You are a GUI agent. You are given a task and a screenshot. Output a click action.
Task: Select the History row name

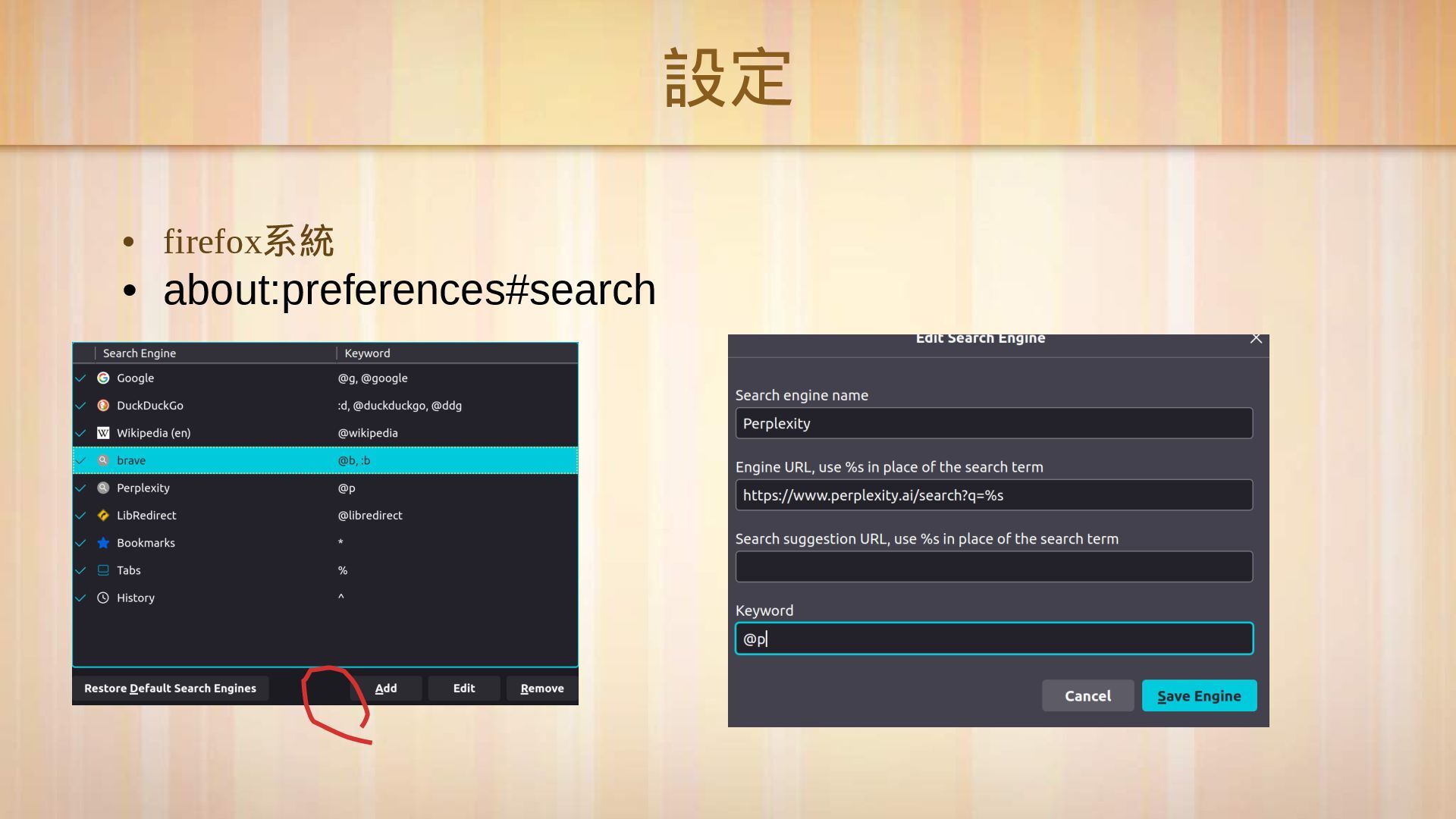(x=136, y=598)
